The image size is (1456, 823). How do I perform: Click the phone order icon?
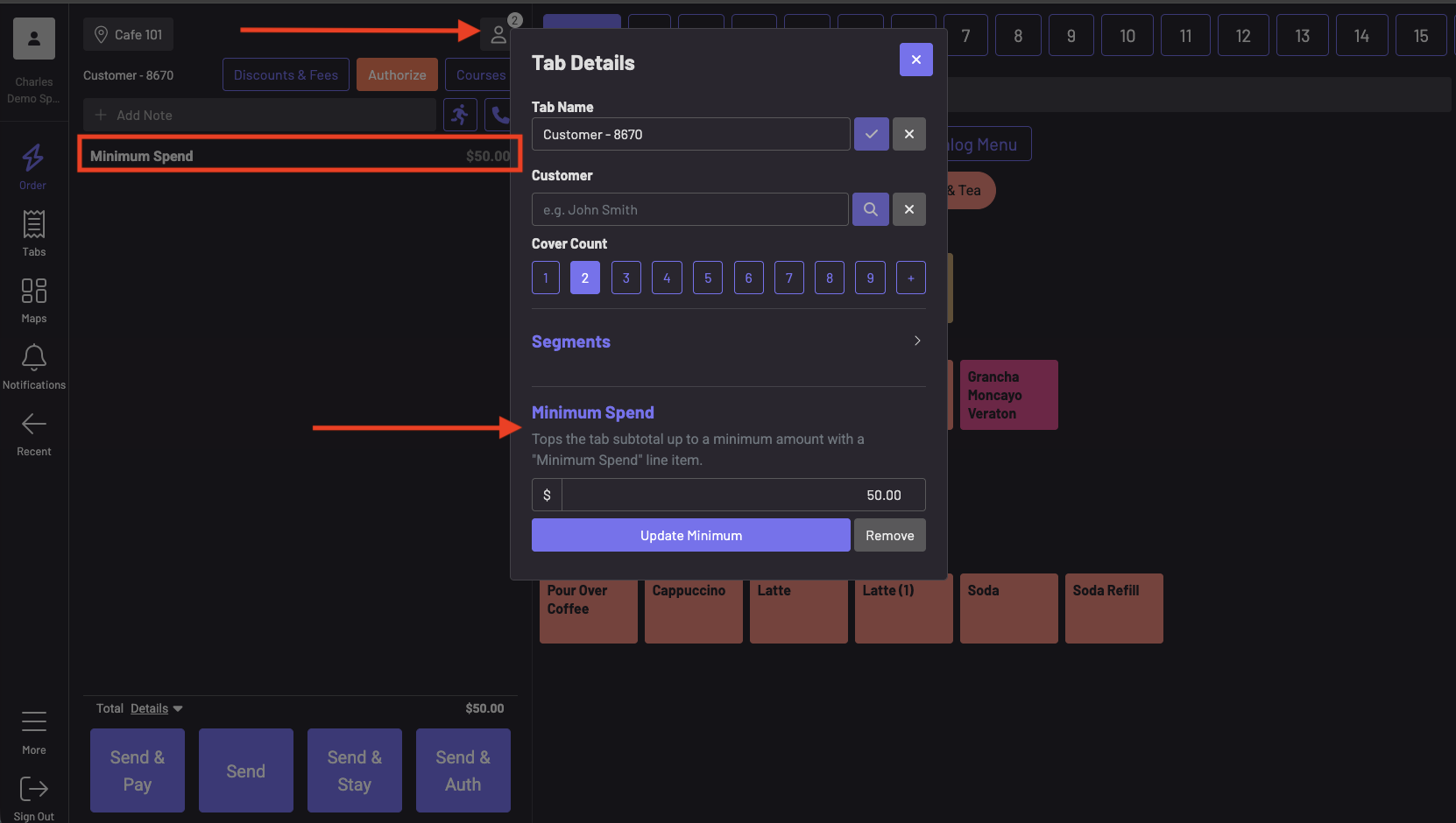(x=498, y=115)
